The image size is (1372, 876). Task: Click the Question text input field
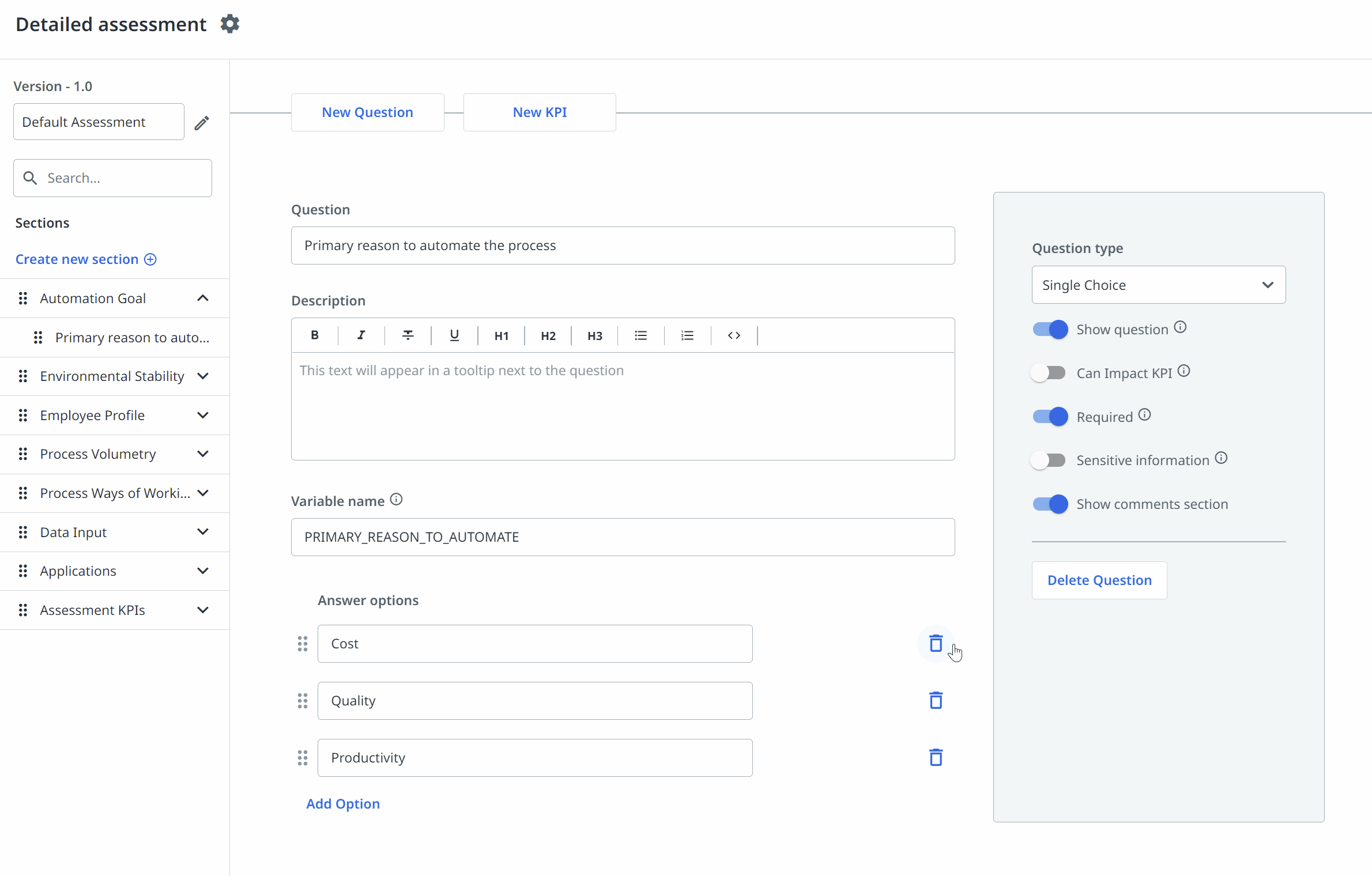623,246
